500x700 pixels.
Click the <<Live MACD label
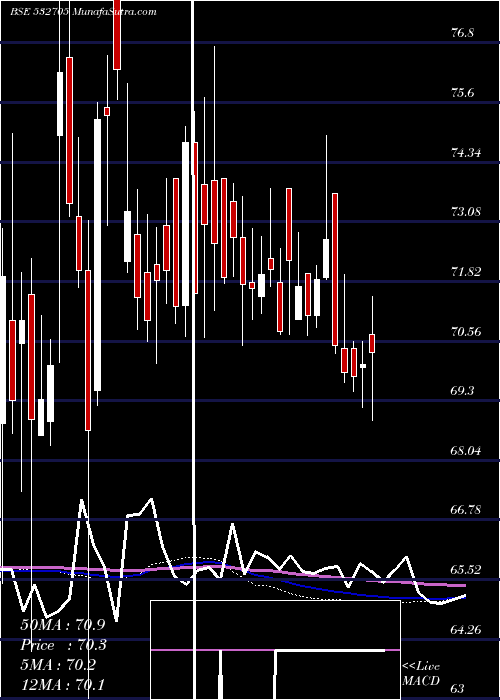point(421,673)
